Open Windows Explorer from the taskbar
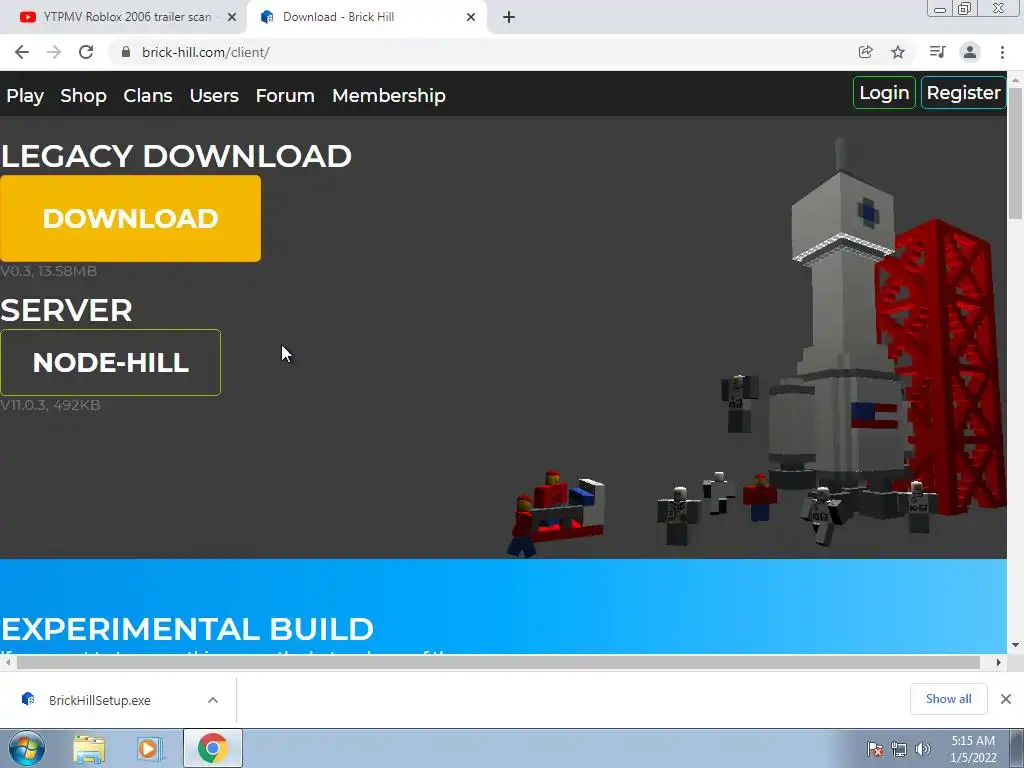 89,748
